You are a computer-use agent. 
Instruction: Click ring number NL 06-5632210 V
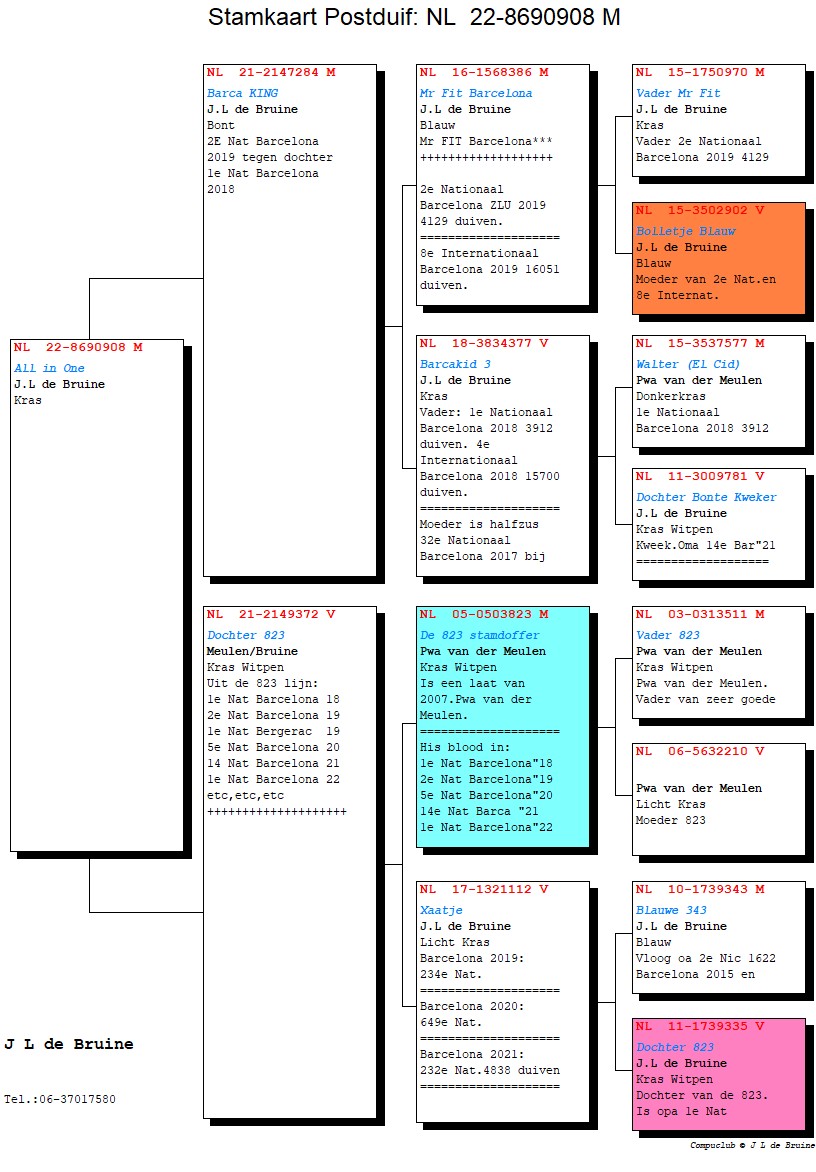coord(700,751)
